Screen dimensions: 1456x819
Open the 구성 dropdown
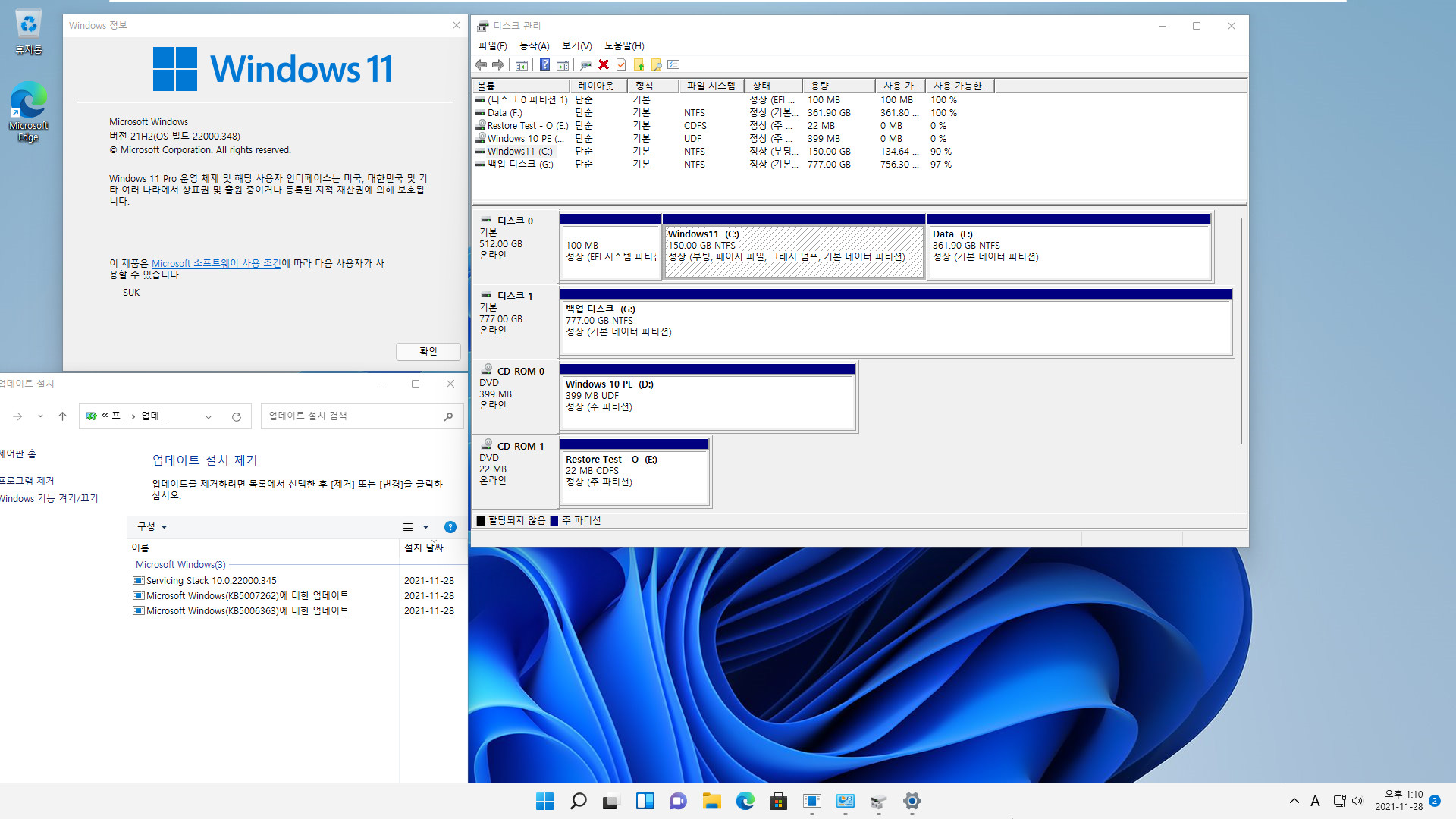click(x=152, y=527)
